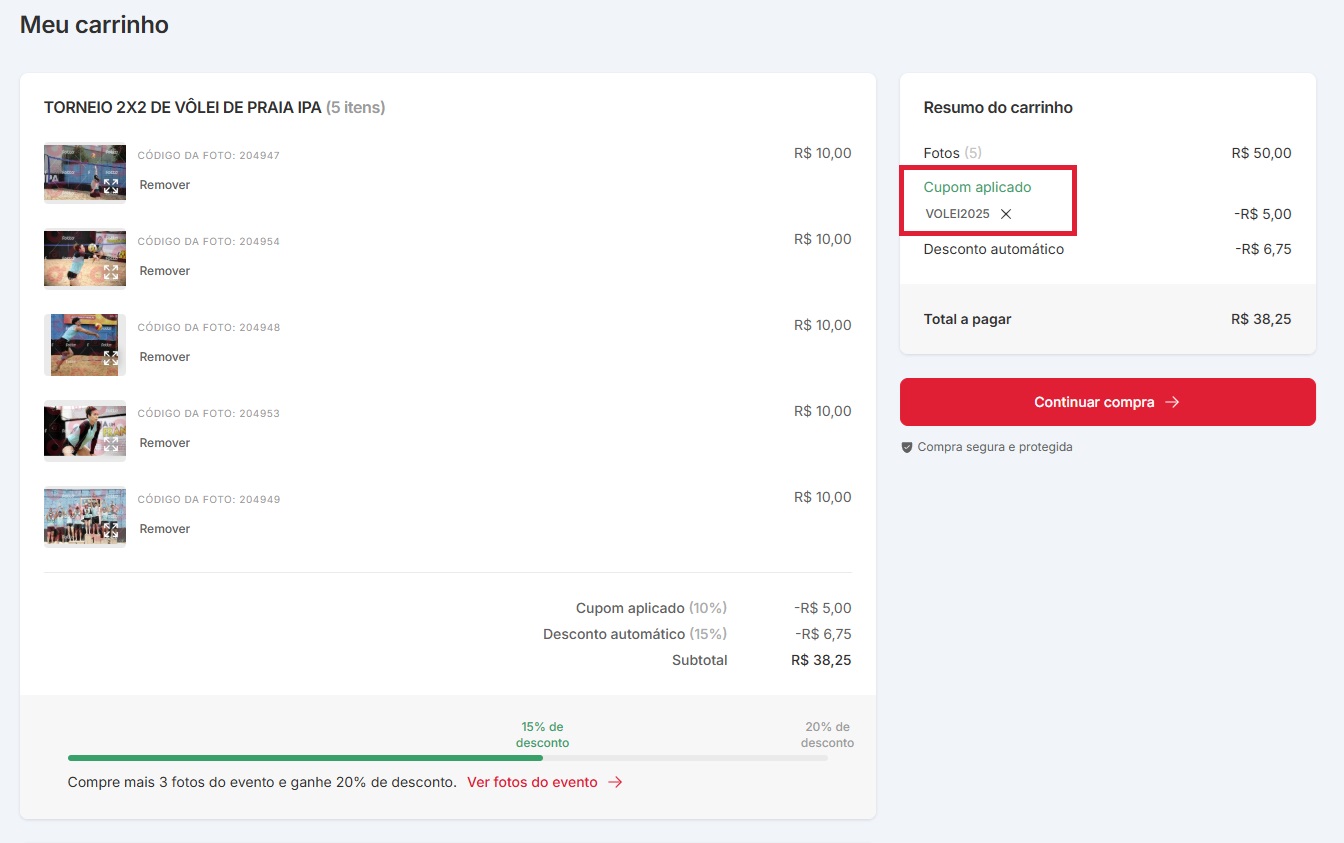Click the Compra segura e protegida text

(x=995, y=447)
